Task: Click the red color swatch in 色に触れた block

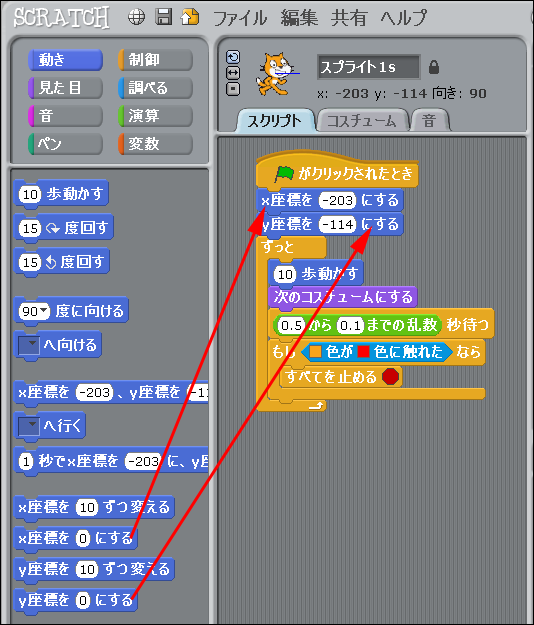Action: pyautogui.click(x=363, y=351)
